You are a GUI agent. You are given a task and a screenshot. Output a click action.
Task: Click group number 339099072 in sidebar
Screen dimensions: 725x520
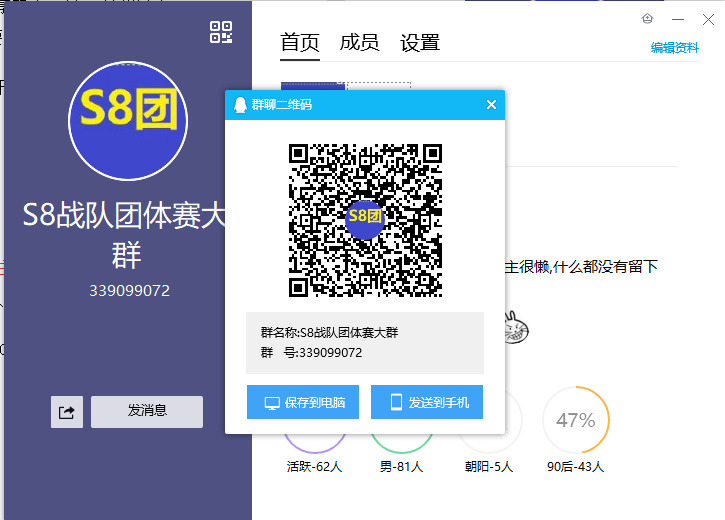(x=129, y=291)
